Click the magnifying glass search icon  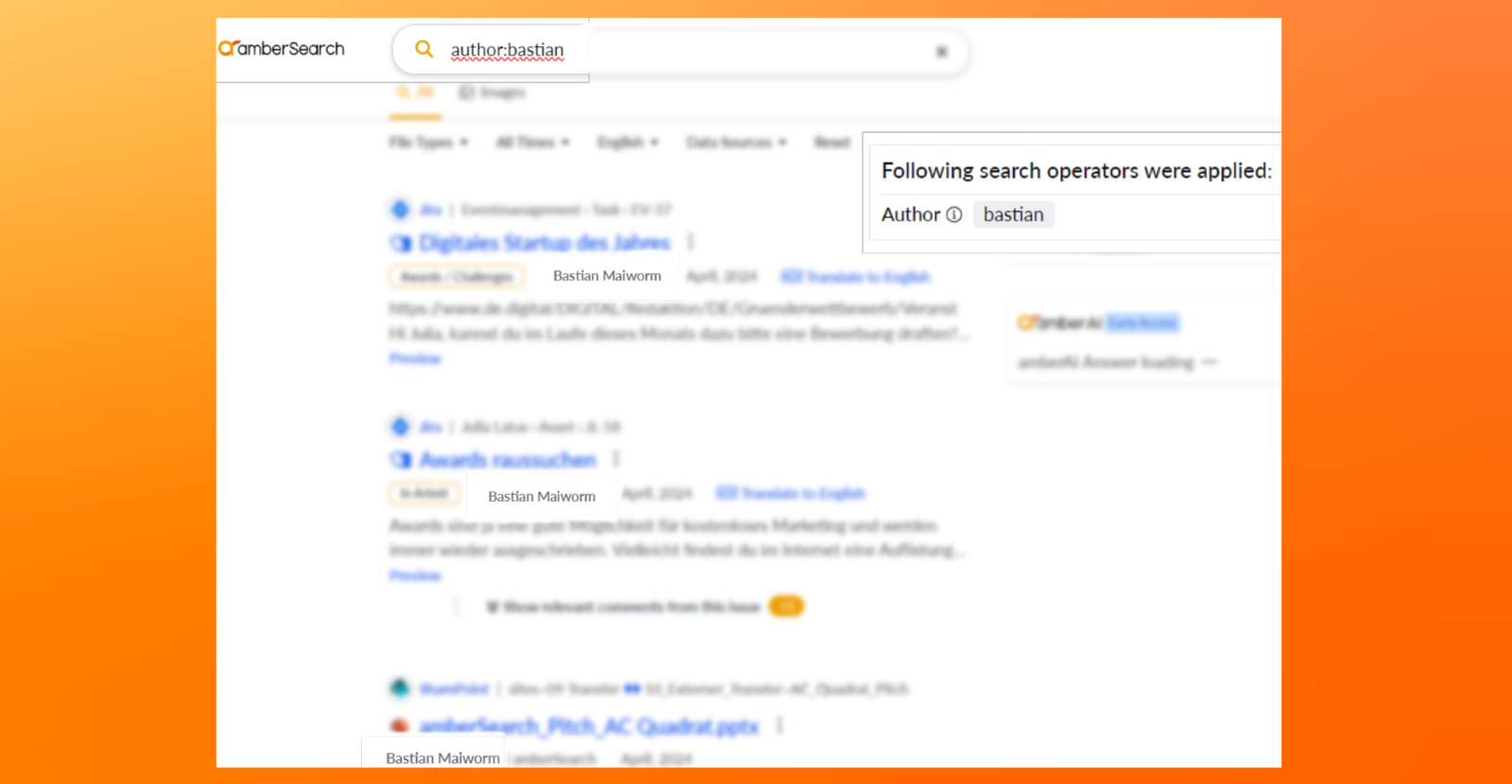click(x=424, y=49)
